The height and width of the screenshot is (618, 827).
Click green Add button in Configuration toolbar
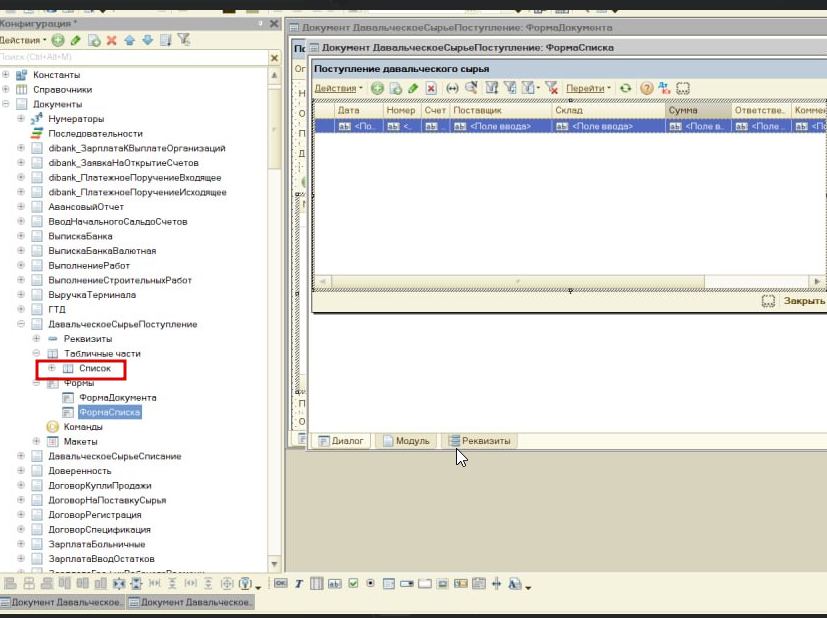(x=58, y=40)
